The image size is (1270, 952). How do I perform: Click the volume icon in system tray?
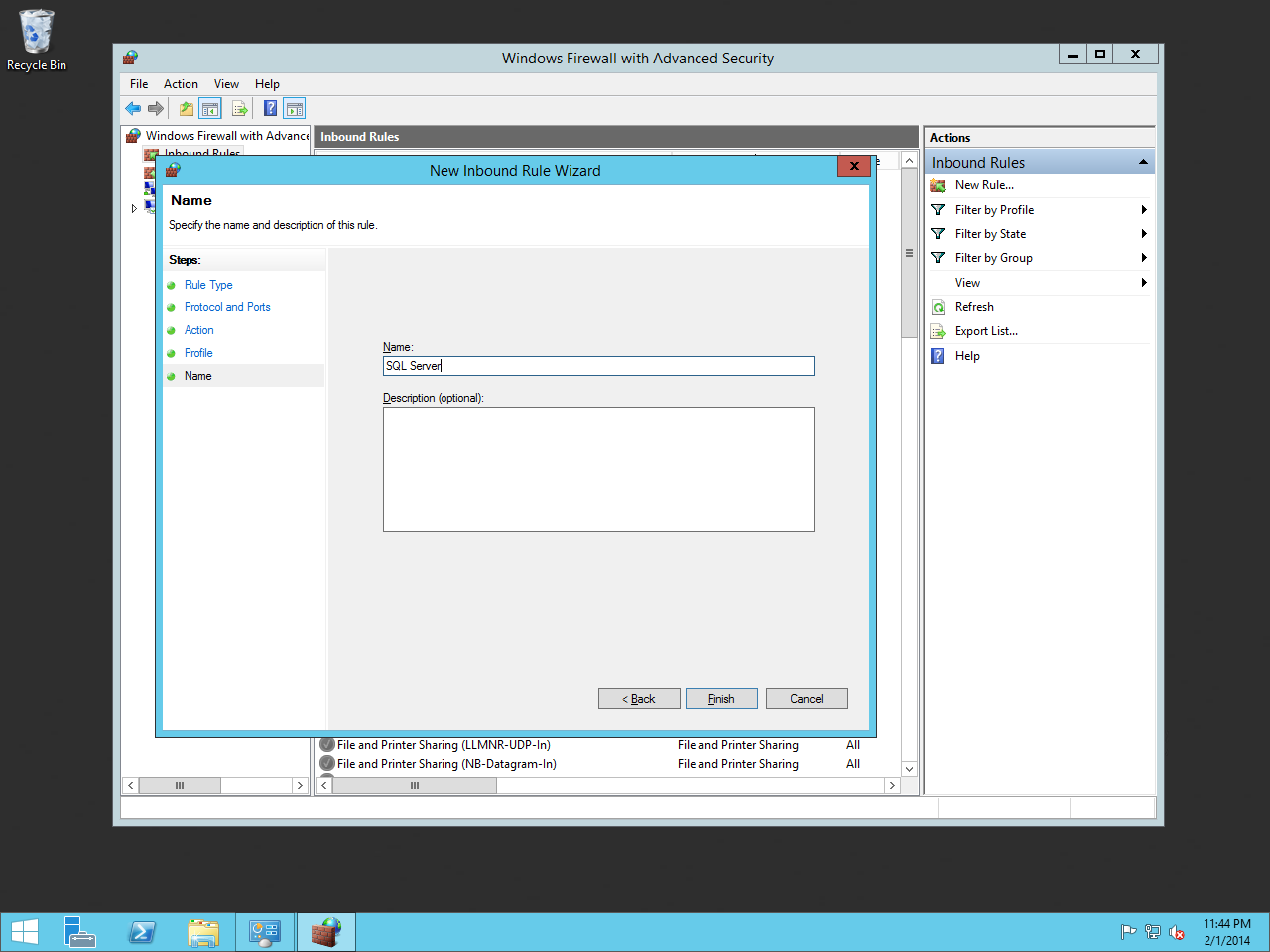point(1177,932)
